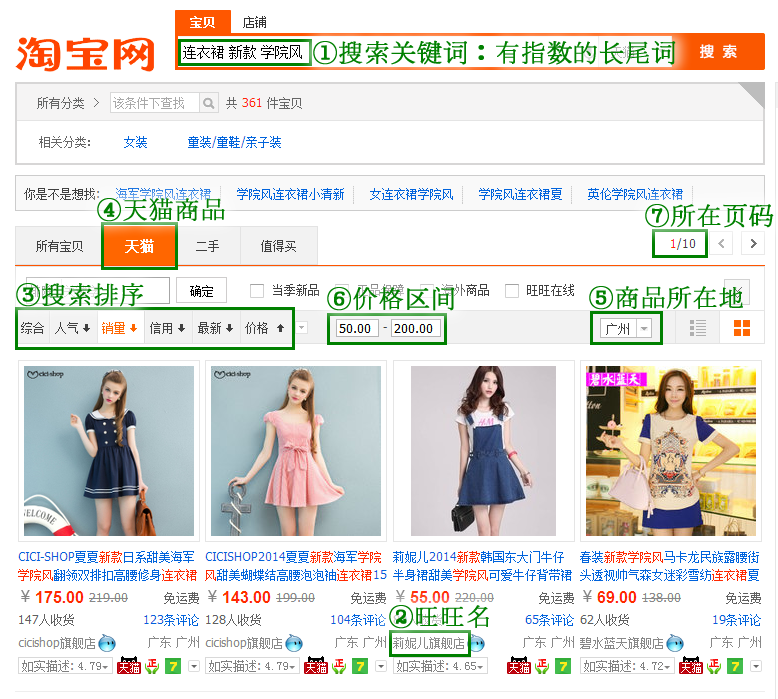Tick the 海外商品 checkbox
This screenshot has height=699, width=778.
click(426, 291)
